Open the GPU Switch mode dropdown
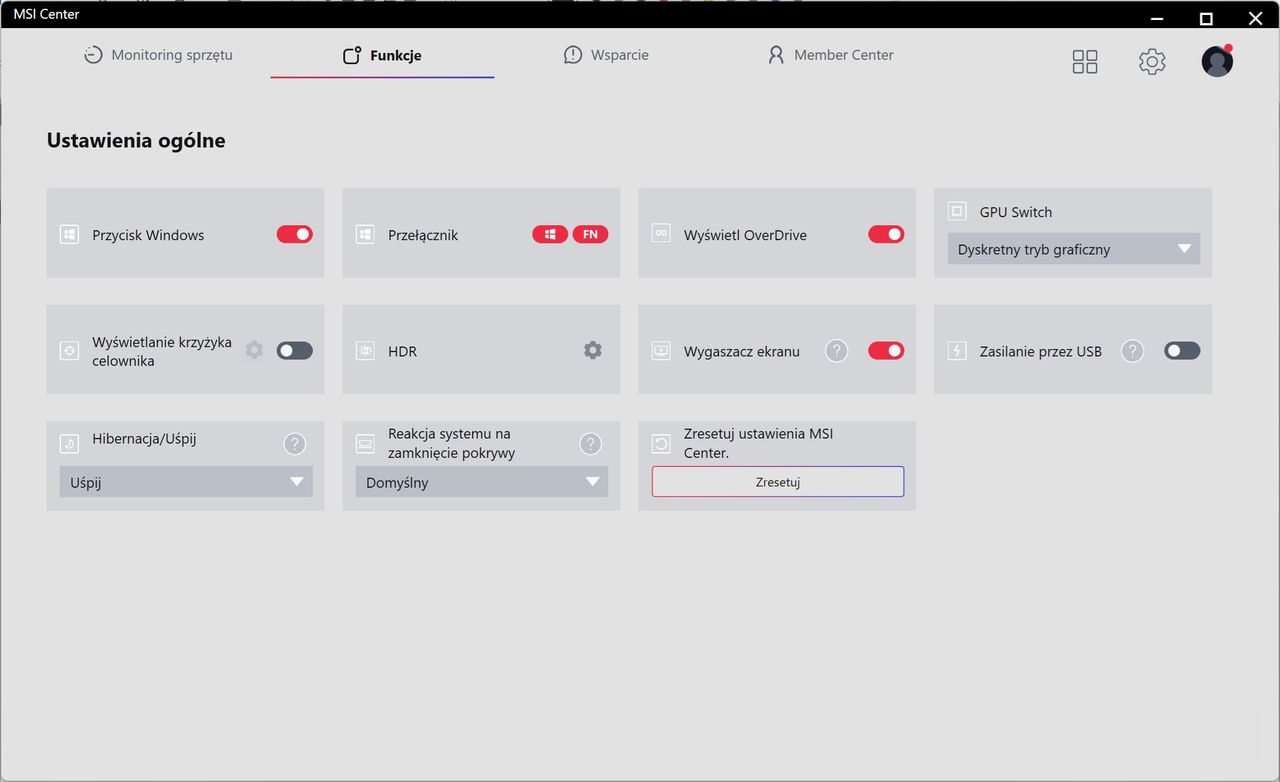1280x782 pixels. pos(1074,249)
